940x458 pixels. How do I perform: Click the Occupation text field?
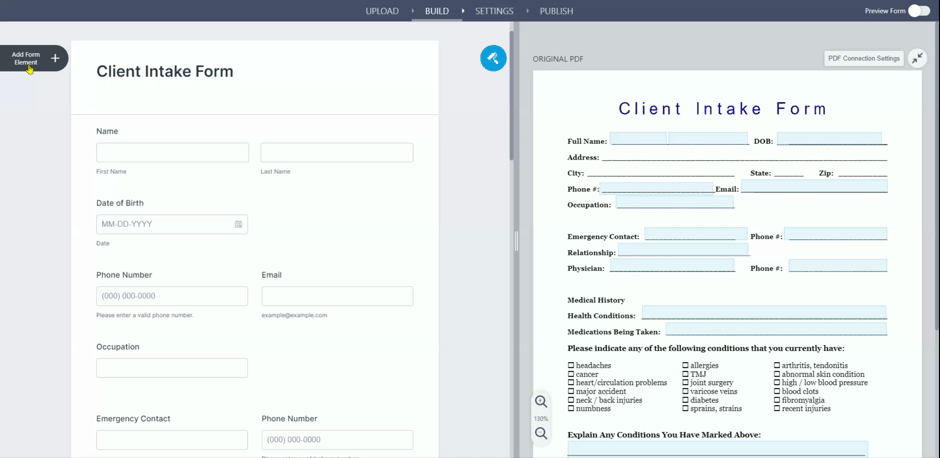(x=172, y=368)
